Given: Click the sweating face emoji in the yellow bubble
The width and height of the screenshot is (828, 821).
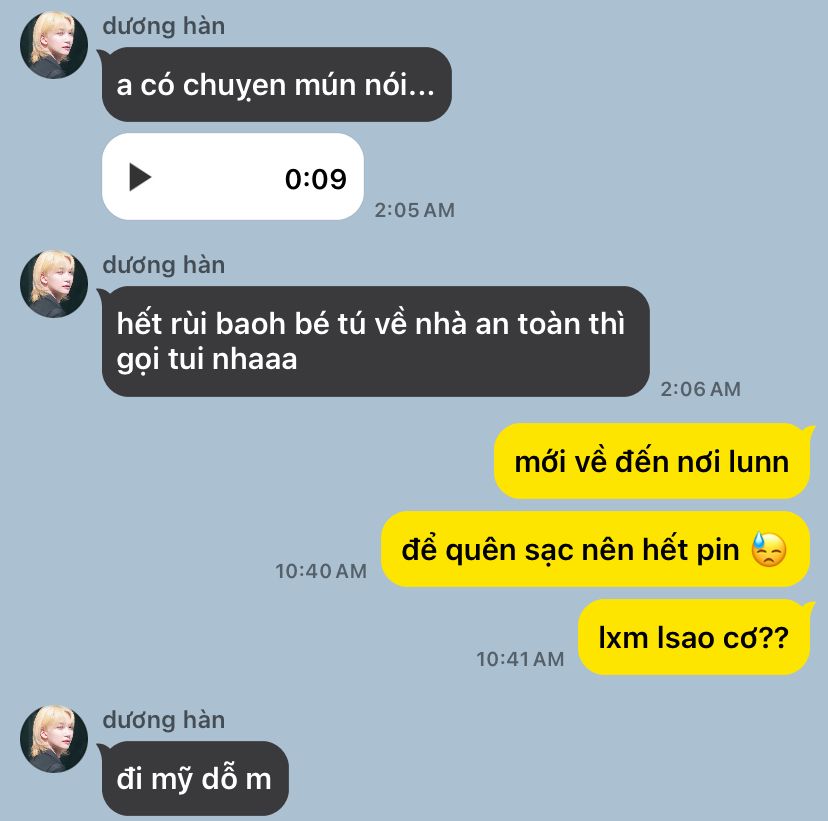Looking at the screenshot, I should (x=769, y=549).
